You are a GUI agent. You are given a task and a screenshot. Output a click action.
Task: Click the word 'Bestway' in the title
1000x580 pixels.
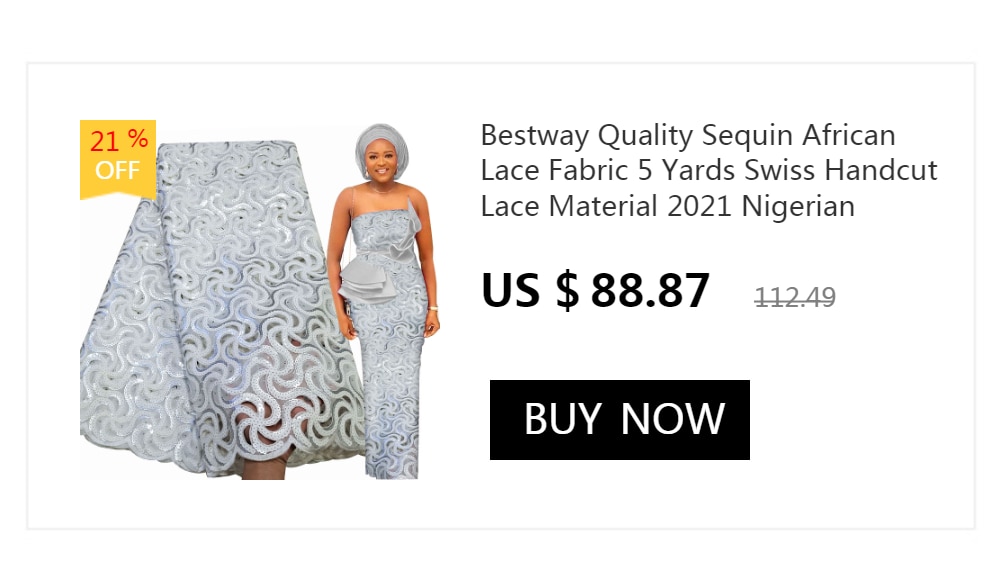click(x=534, y=136)
